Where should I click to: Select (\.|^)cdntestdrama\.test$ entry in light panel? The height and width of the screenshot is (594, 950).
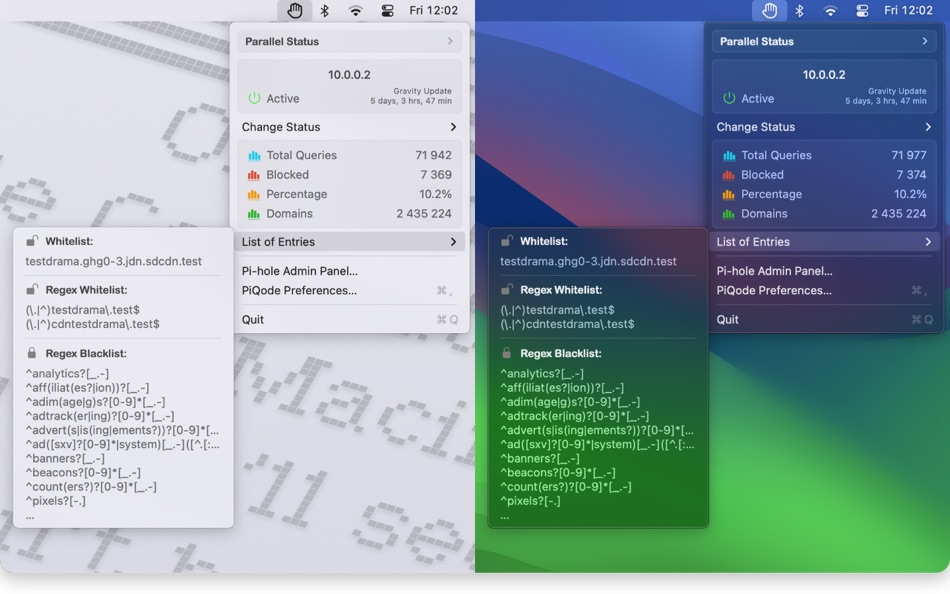coord(93,324)
